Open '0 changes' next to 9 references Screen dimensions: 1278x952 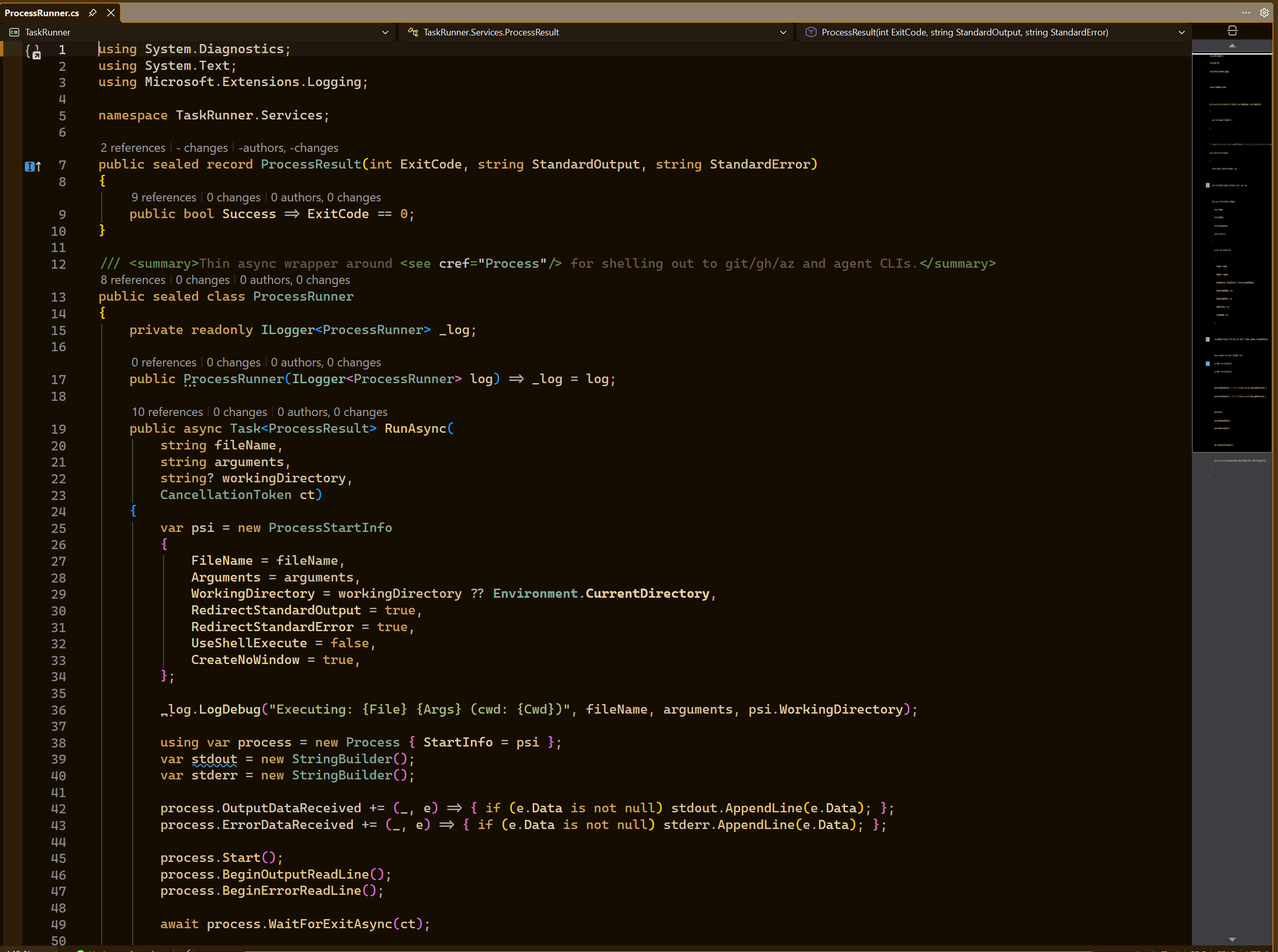[233, 198]
